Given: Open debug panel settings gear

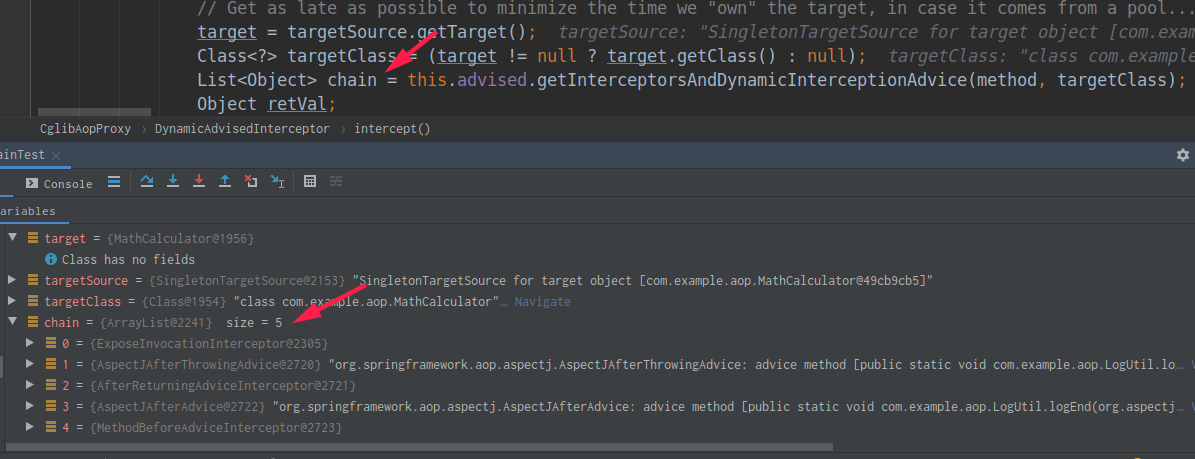Looking at the screenshot, I should coord(1183,155).
